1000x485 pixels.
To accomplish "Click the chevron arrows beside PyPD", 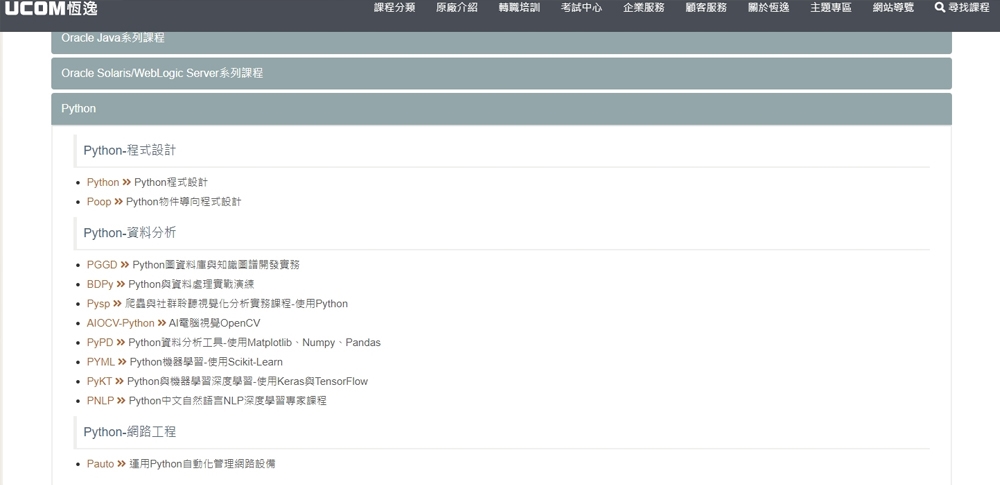I will click(121, 343).
